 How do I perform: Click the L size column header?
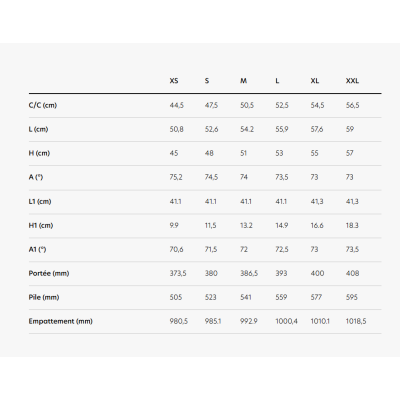277,81
